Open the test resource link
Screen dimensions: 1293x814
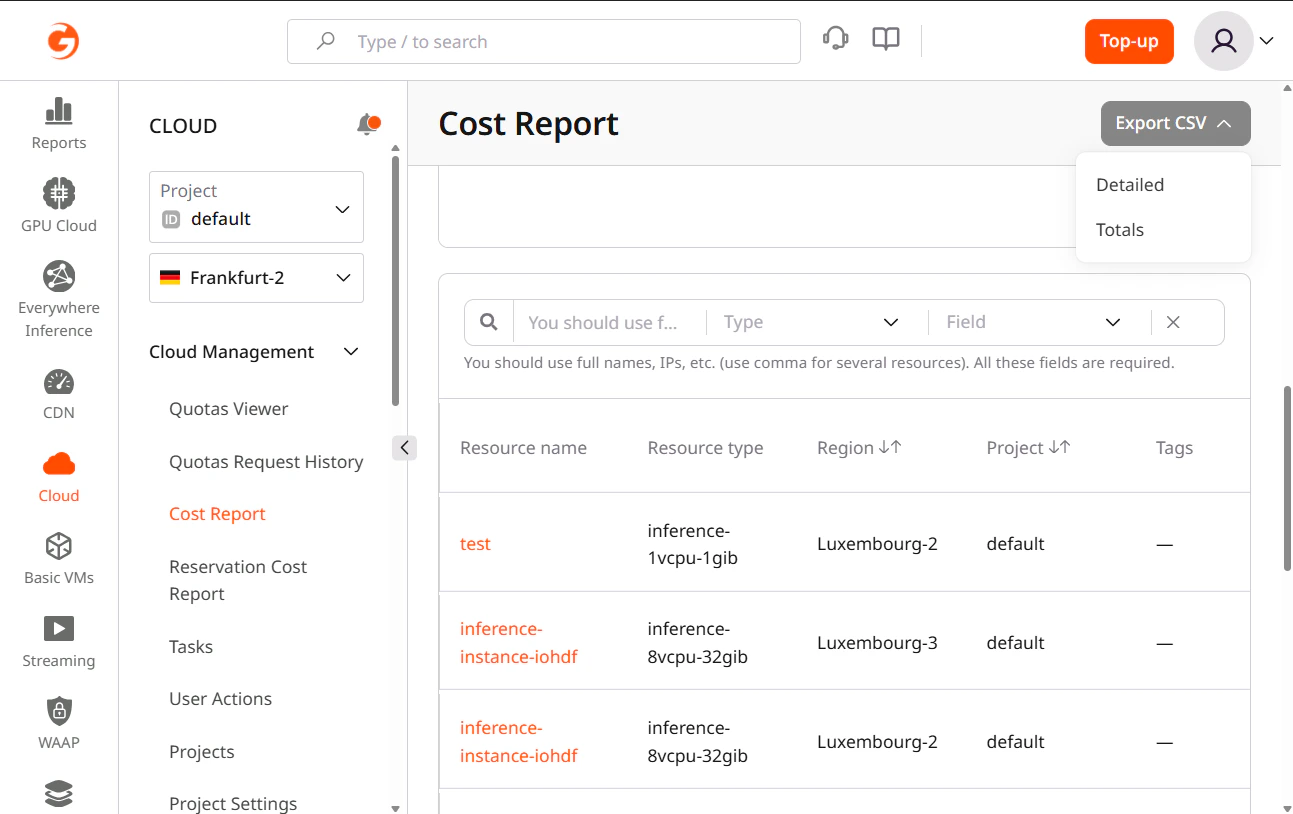point(475,543)
